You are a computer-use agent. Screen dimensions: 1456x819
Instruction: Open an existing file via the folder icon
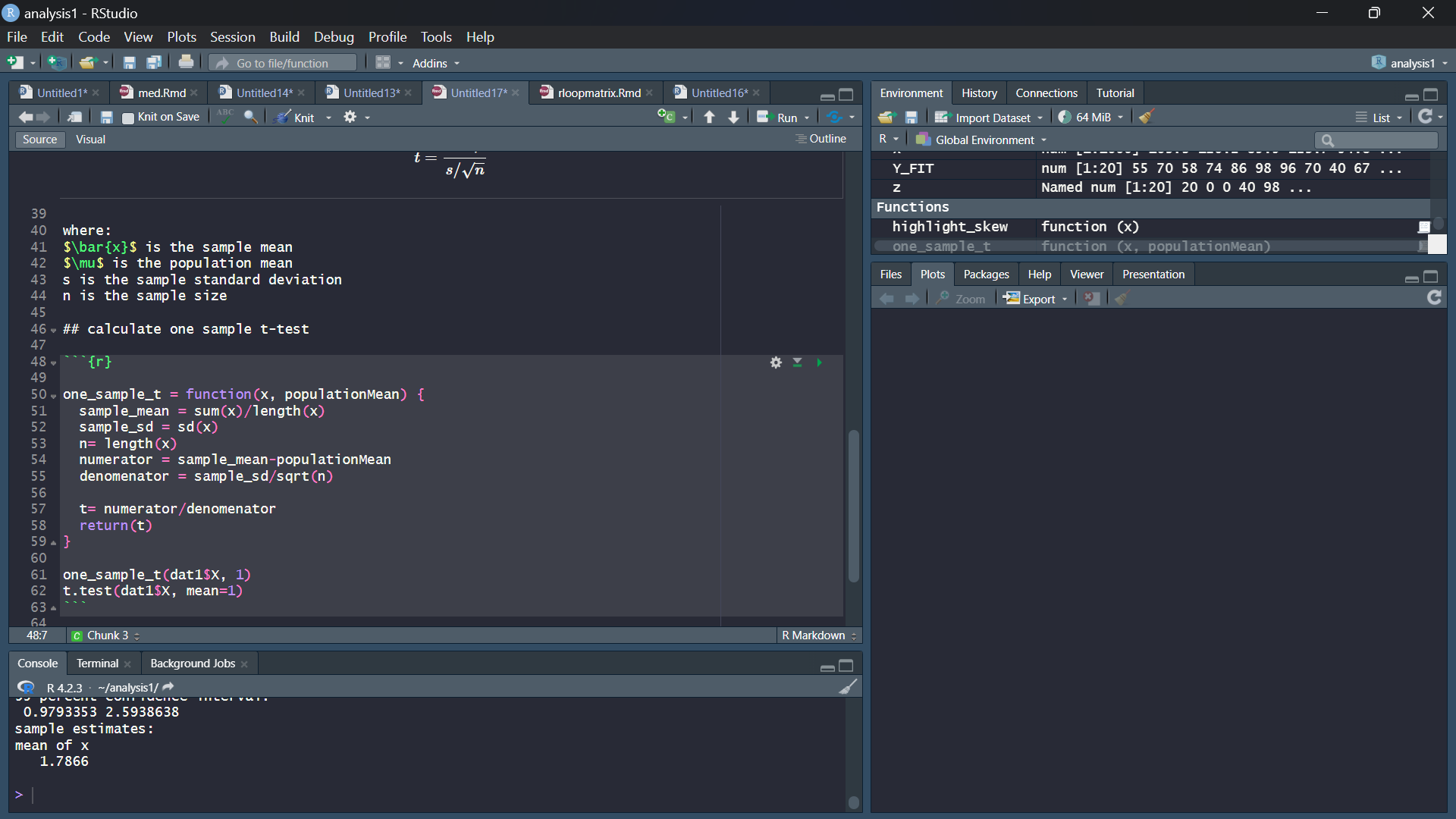88,63
